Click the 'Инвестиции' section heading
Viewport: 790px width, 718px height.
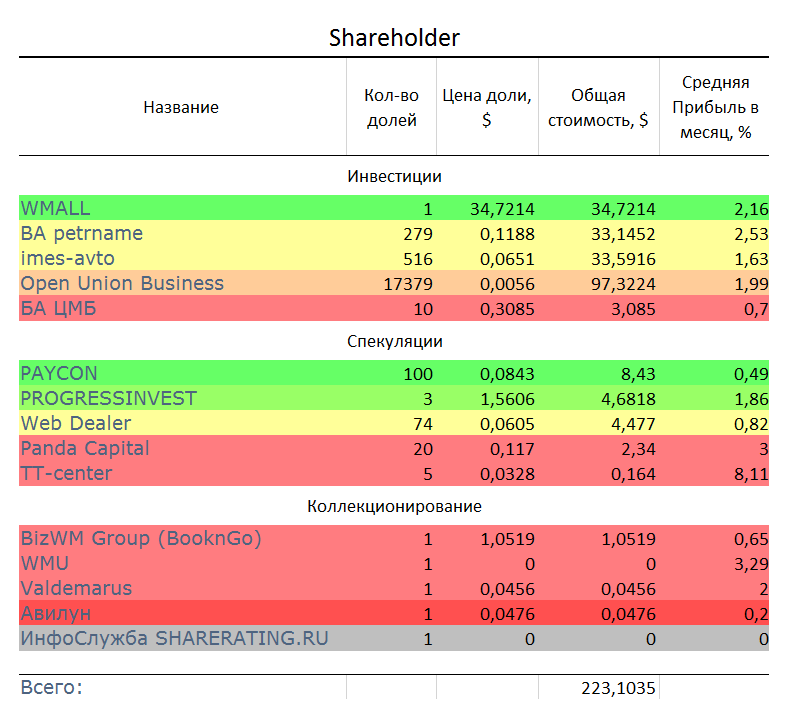(x=394, y=177)
